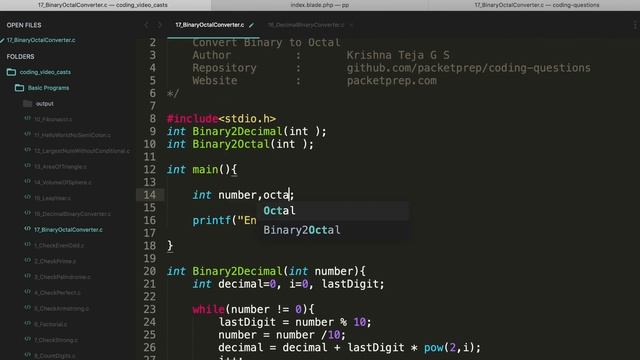
Task: Collapse the coding_video_casts folder
Action: point(45,72)
